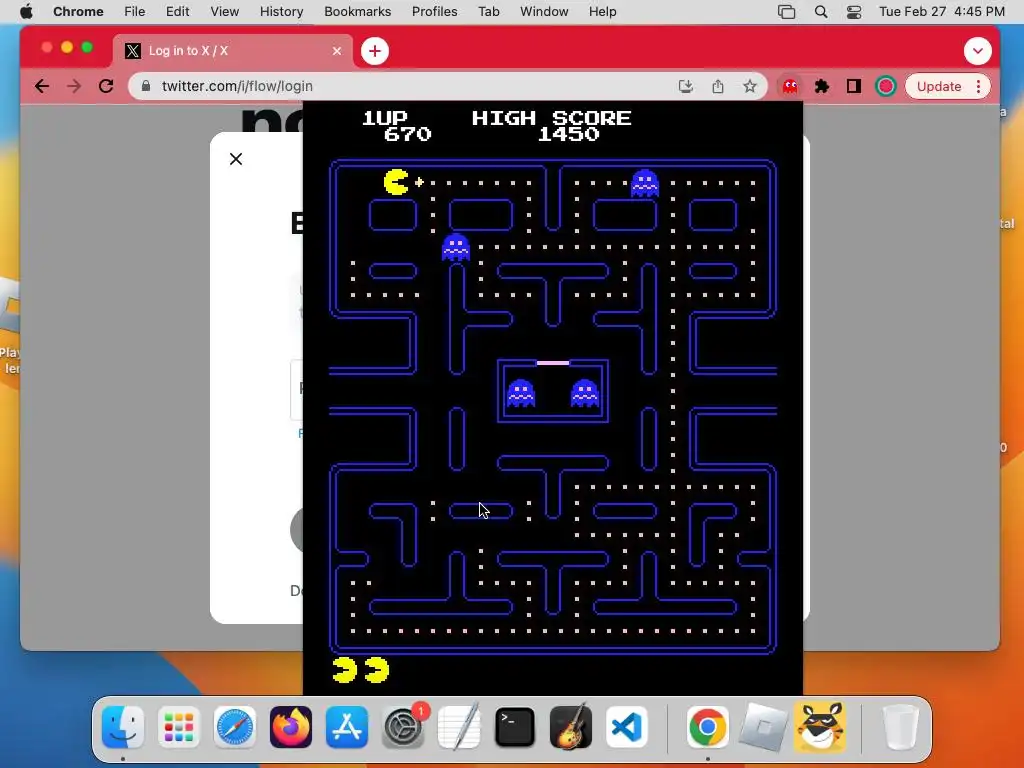Launch Safari from the Dock
The width and height of the screenshot is (1024, 768).
tap(234, 727)
